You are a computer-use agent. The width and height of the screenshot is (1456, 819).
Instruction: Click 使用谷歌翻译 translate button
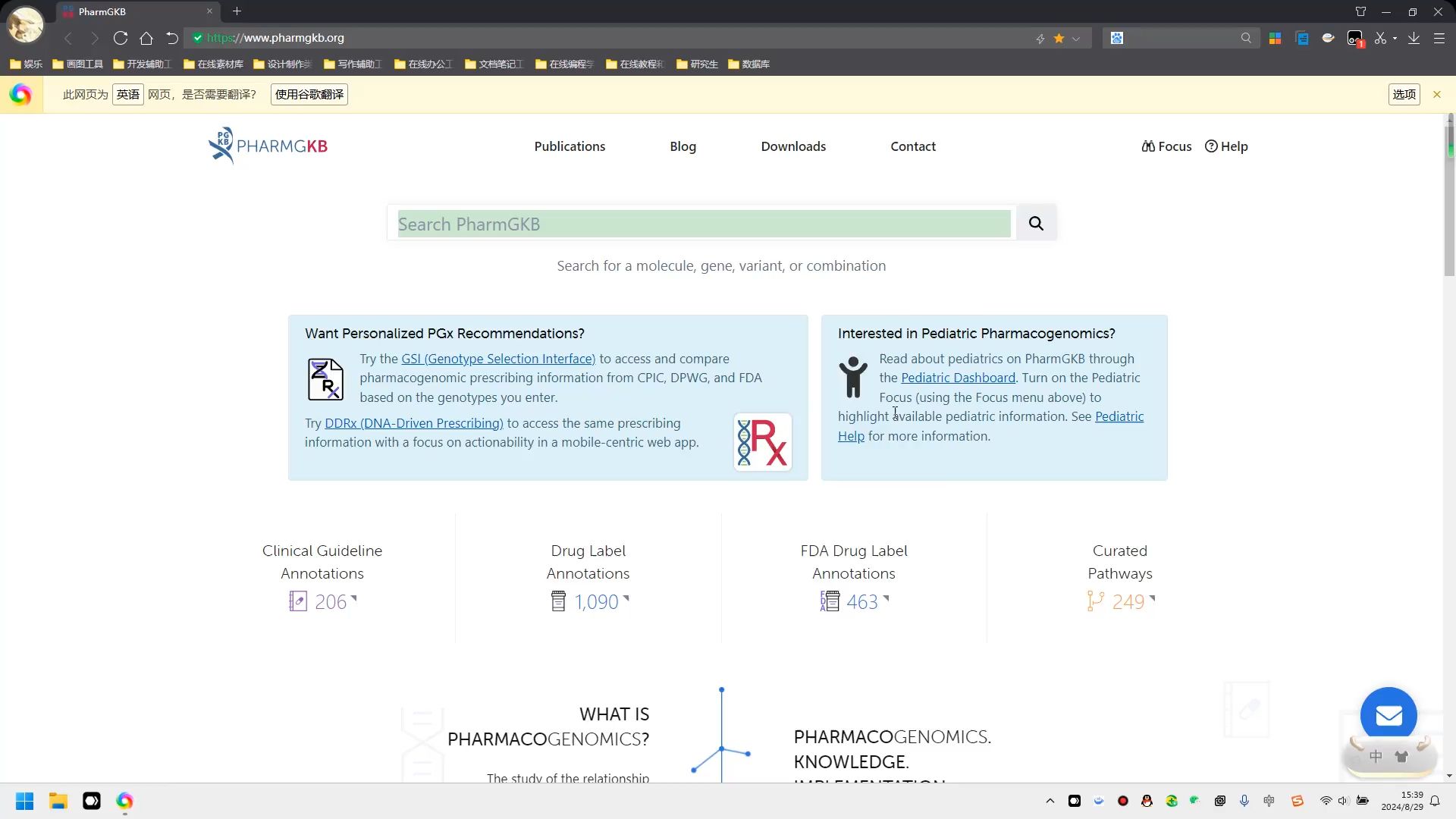pyautogui.click(x=309, y=95)
